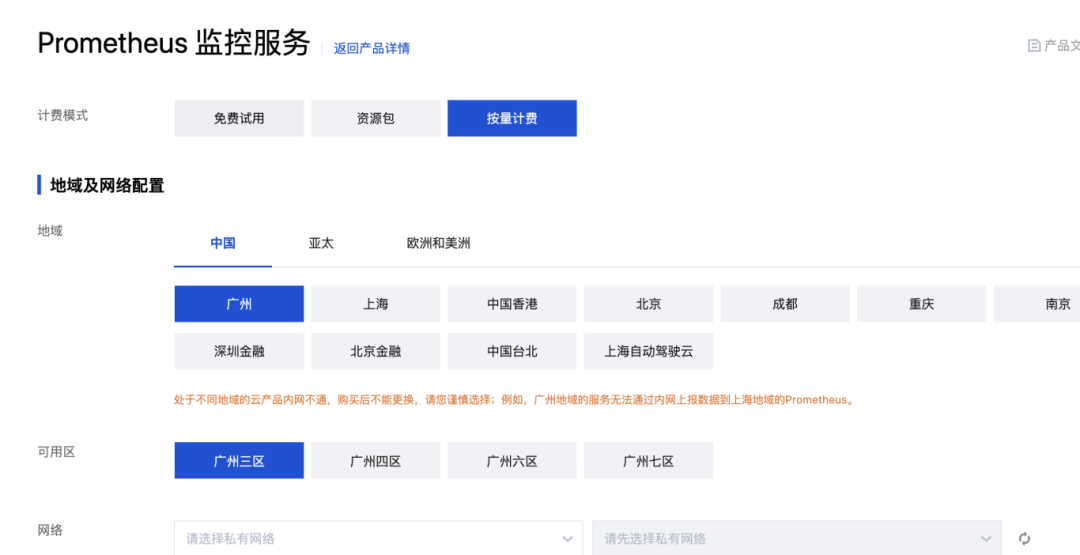
Task: Click the refresh network list icon
Action: (x=1024, y=538)
